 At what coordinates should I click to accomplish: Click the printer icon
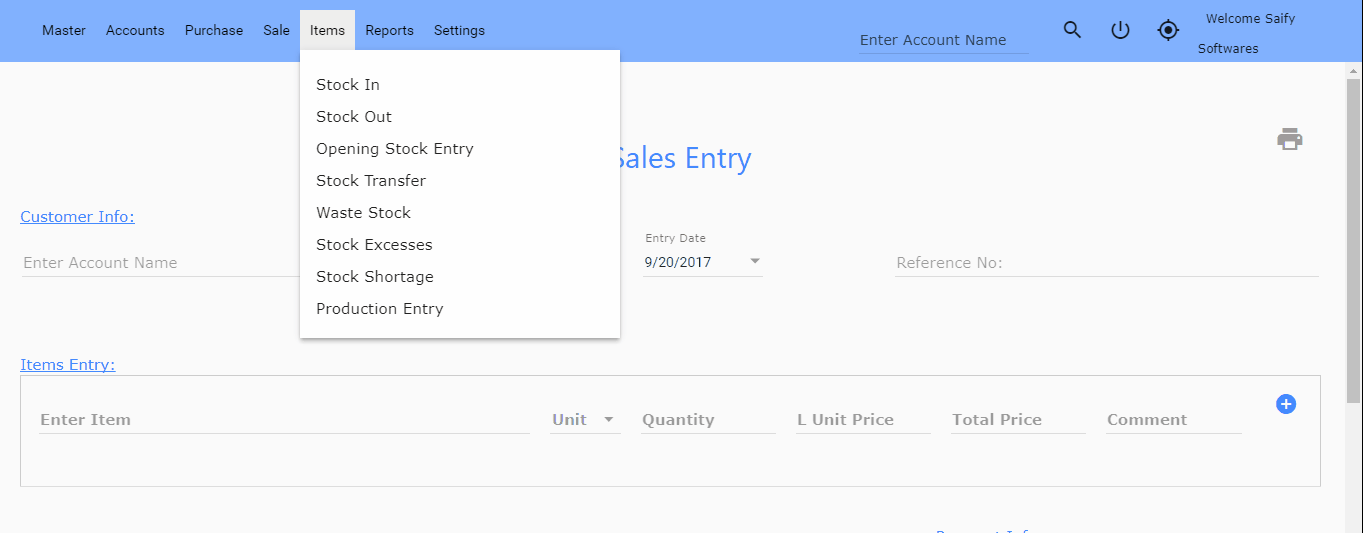coord(1290,139)
